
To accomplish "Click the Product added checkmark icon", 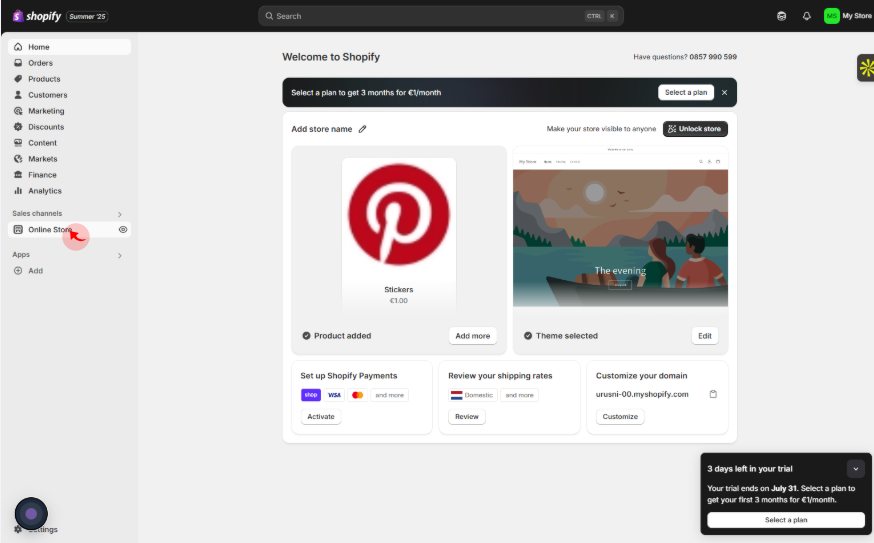I will coord(306,336).
